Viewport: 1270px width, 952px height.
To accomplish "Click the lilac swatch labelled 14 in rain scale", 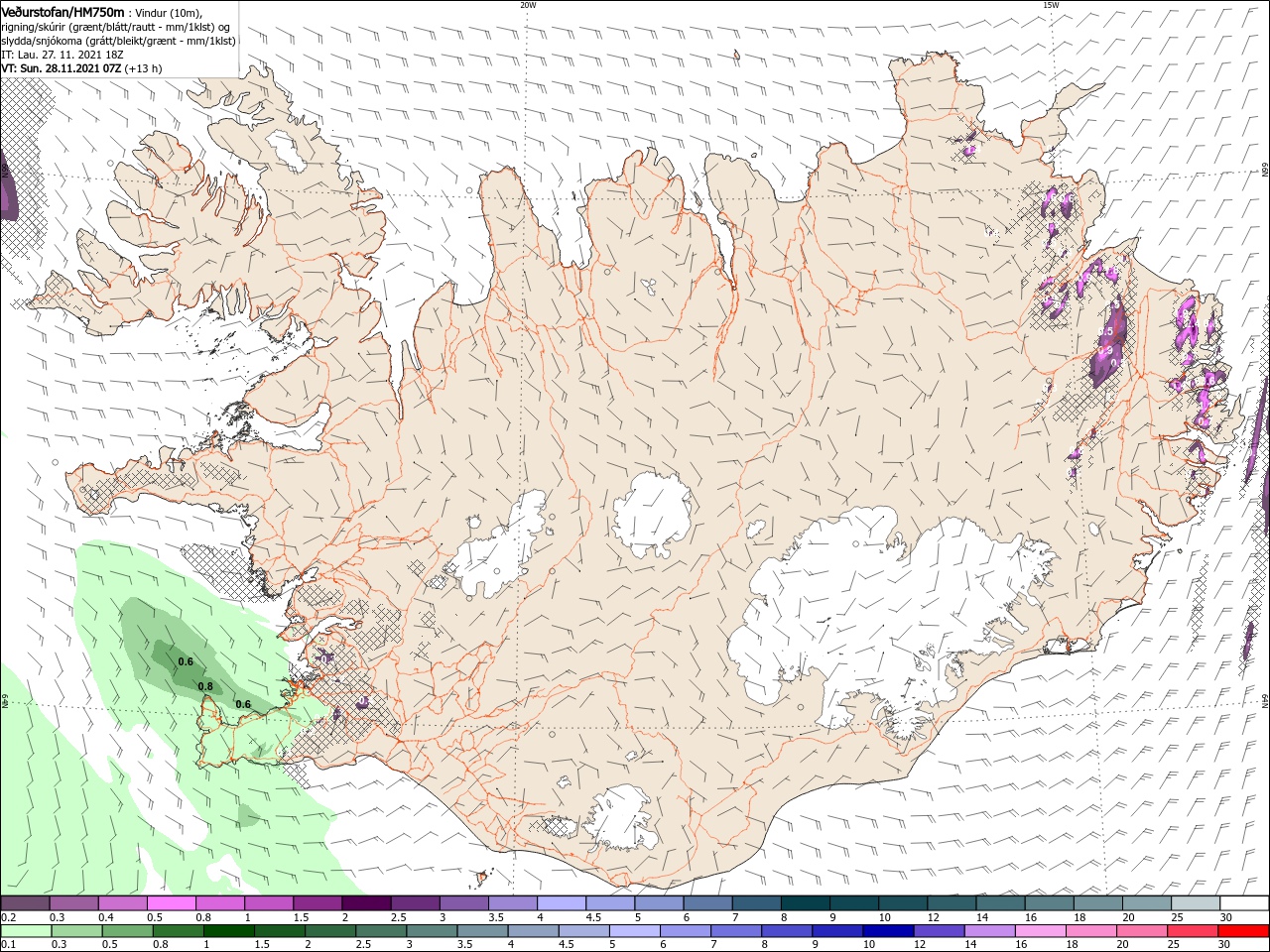I will tap(990, 931).
